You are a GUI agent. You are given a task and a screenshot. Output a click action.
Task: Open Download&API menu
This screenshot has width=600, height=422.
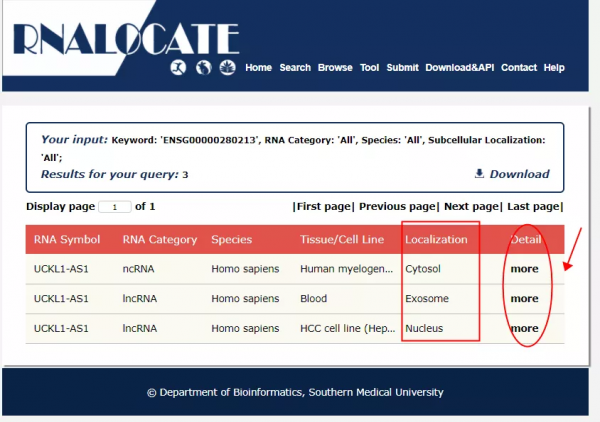460,68
